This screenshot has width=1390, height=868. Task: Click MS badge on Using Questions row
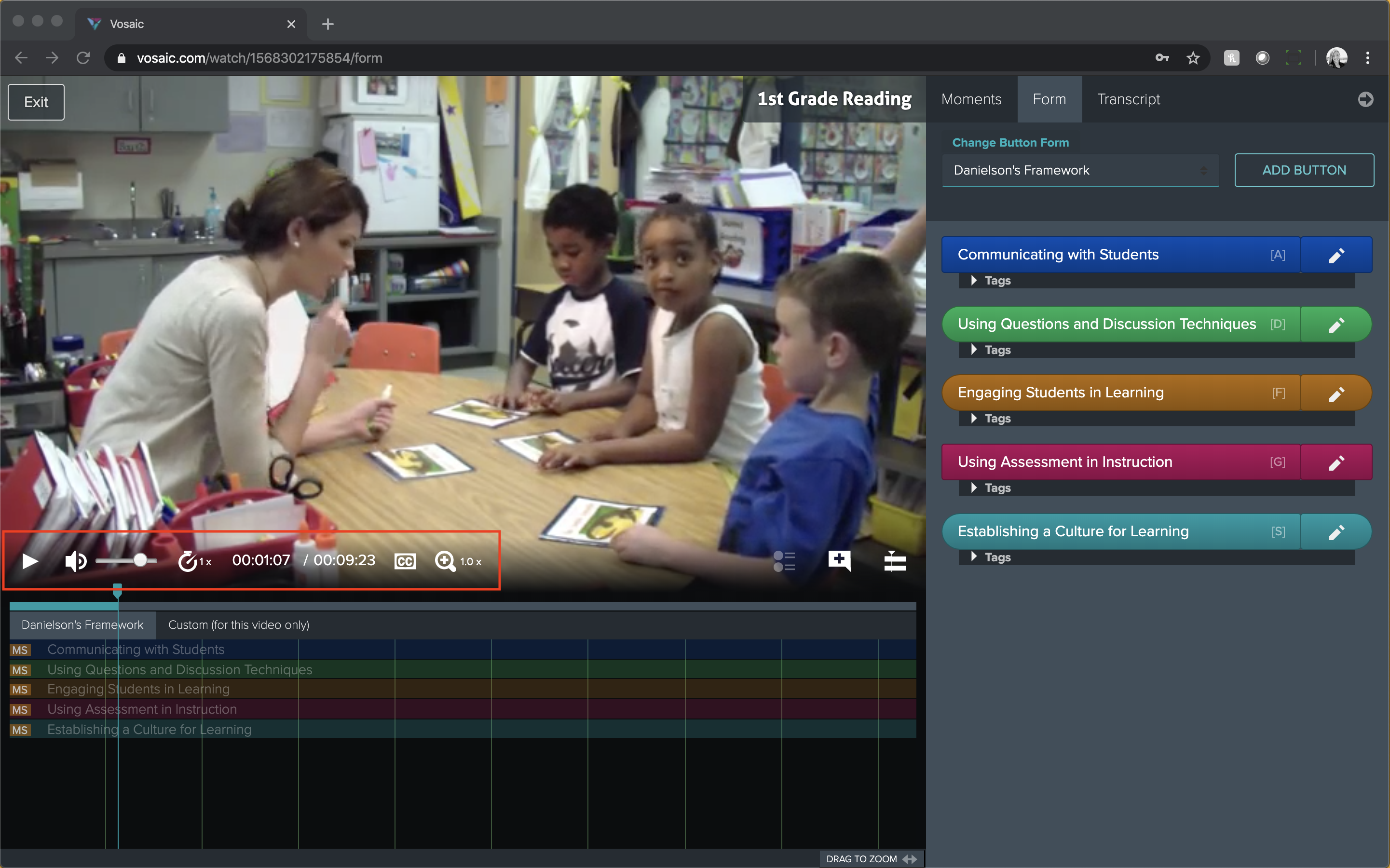[20, 670]
